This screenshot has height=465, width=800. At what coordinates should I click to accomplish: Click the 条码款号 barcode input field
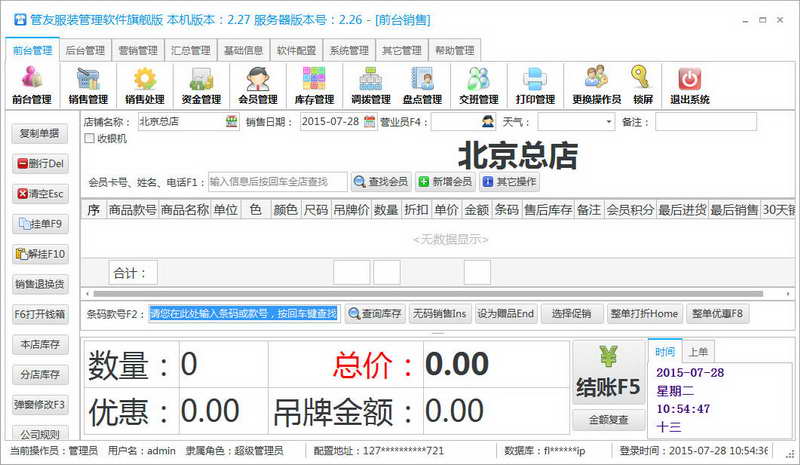(x=244, y=314)
